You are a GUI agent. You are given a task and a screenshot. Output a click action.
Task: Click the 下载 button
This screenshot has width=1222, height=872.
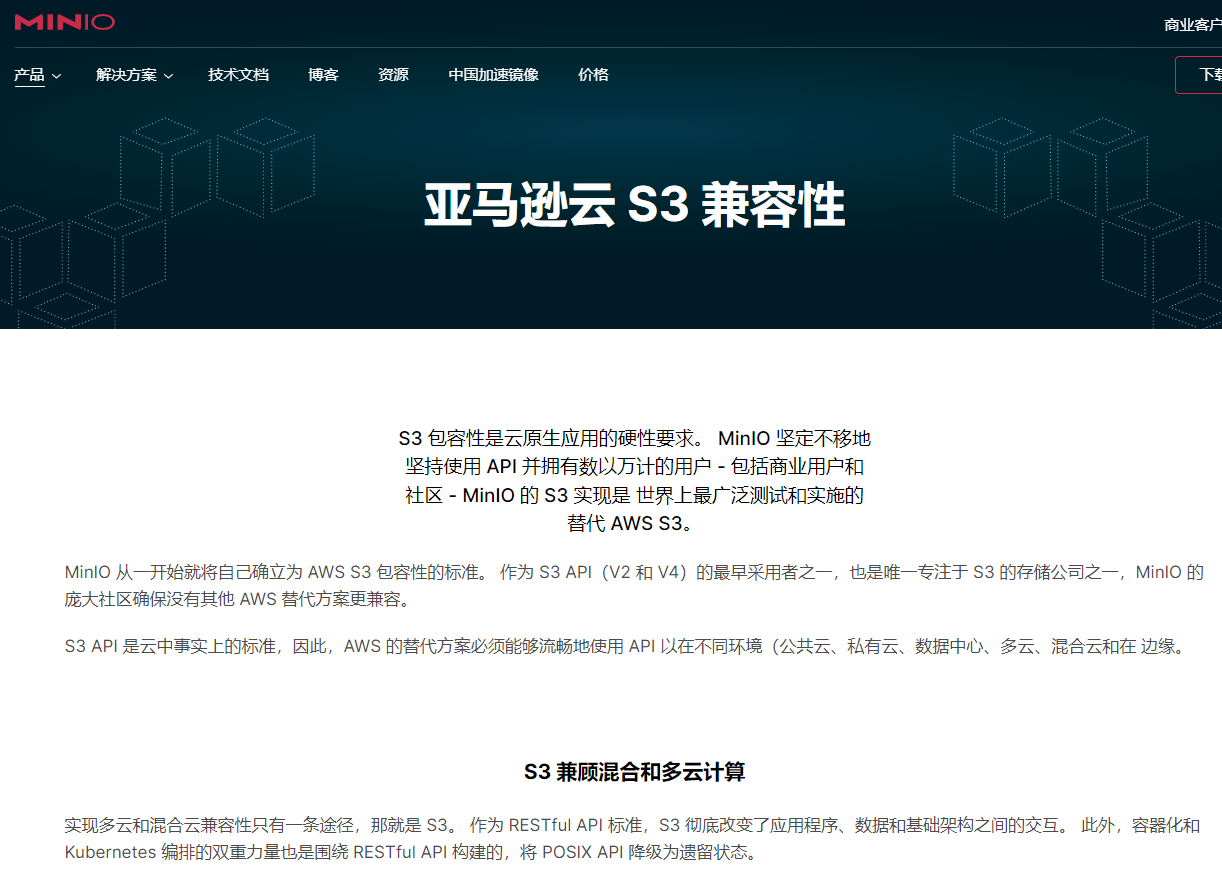[1199, 75]
